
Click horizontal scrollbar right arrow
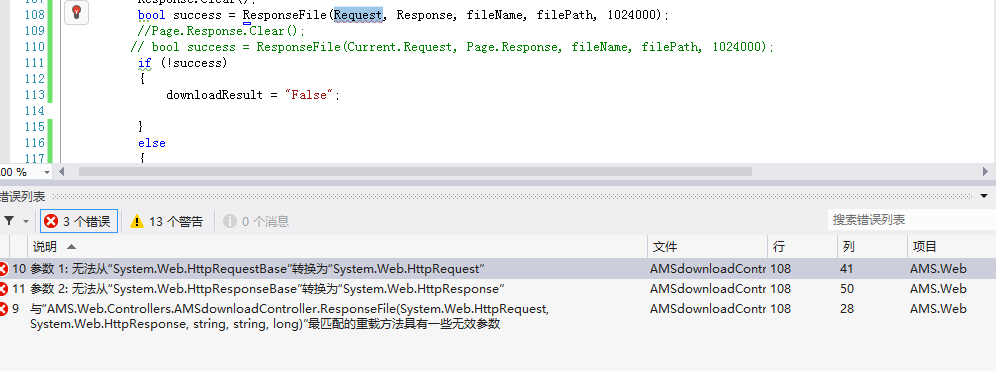tap(985, 172)
